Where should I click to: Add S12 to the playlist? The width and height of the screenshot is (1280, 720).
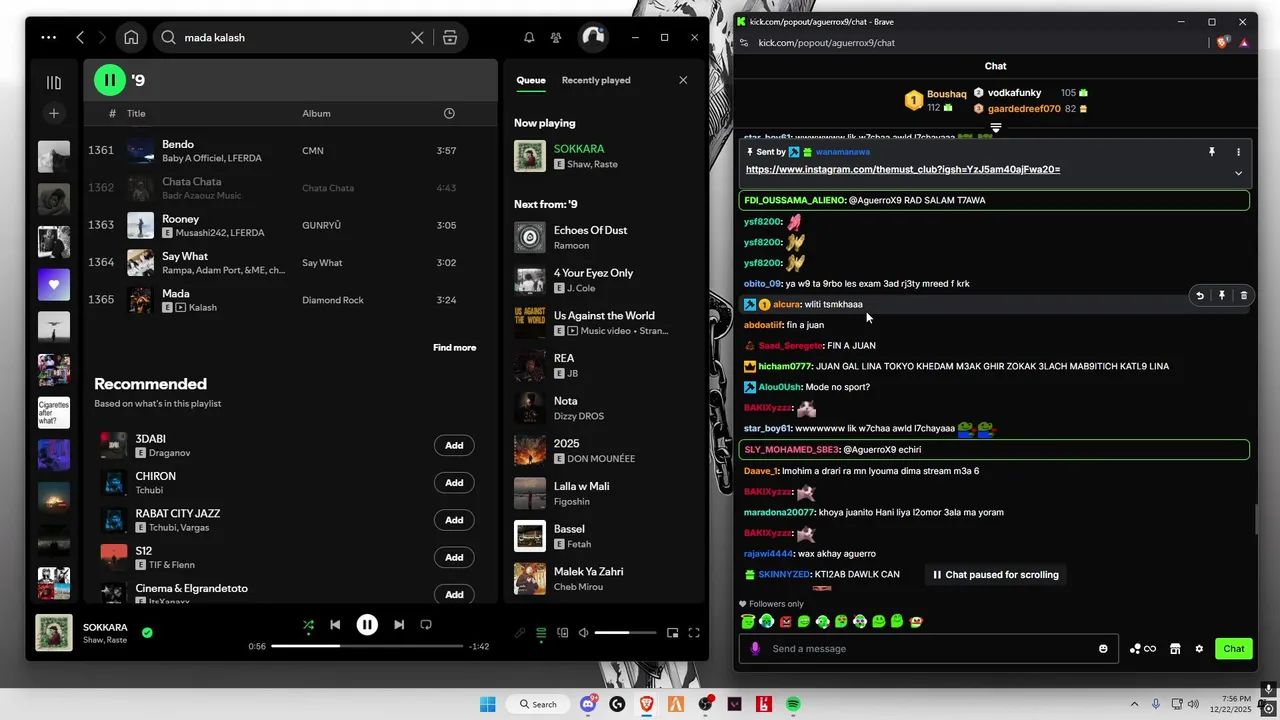tap(454, 557)
